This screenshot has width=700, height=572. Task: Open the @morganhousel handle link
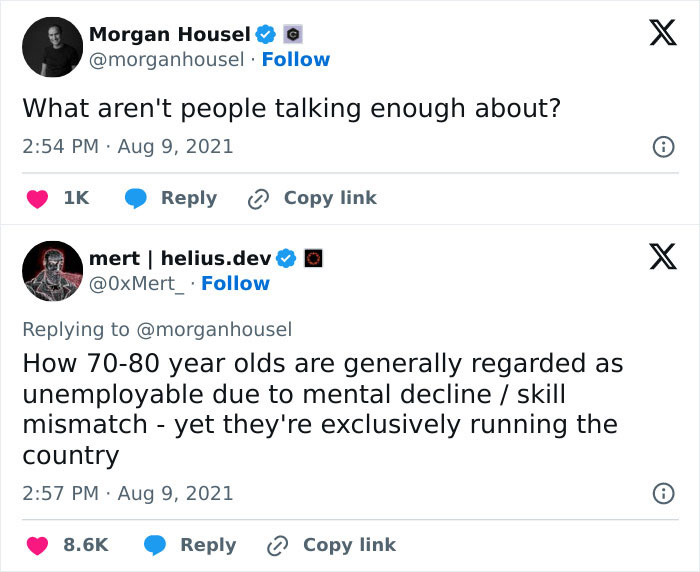coord(166,60)
